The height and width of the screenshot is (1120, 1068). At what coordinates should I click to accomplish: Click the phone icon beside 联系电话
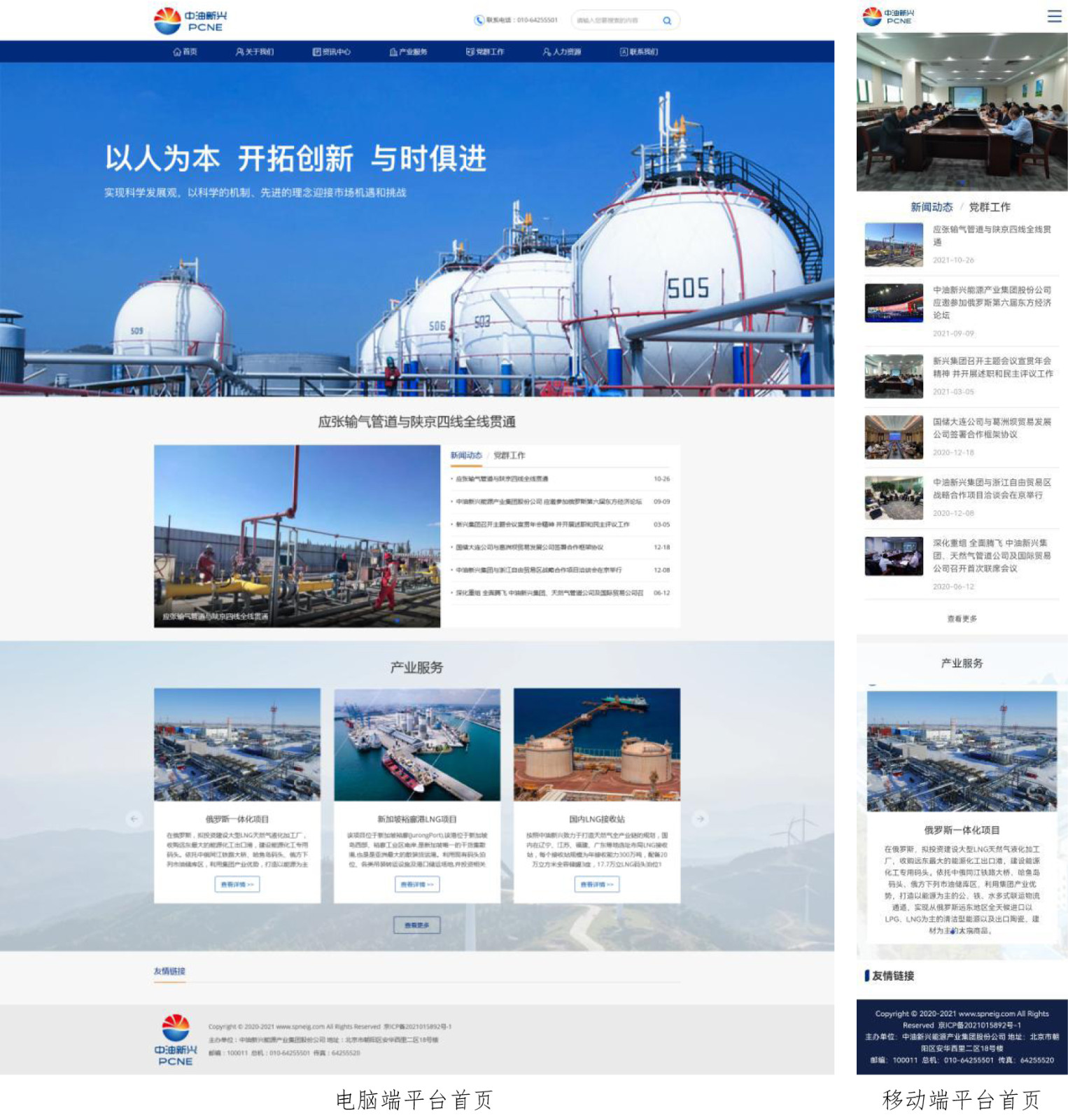pos(479,20)
